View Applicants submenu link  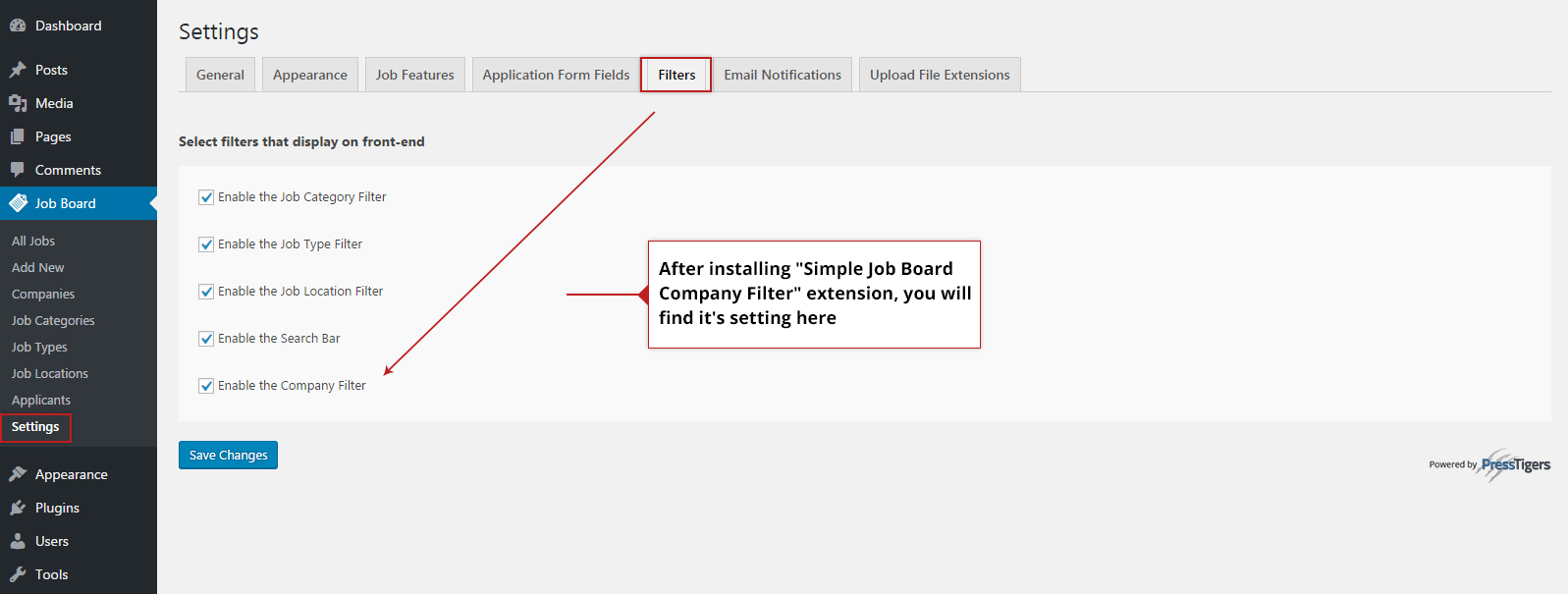tap(41, 400)
